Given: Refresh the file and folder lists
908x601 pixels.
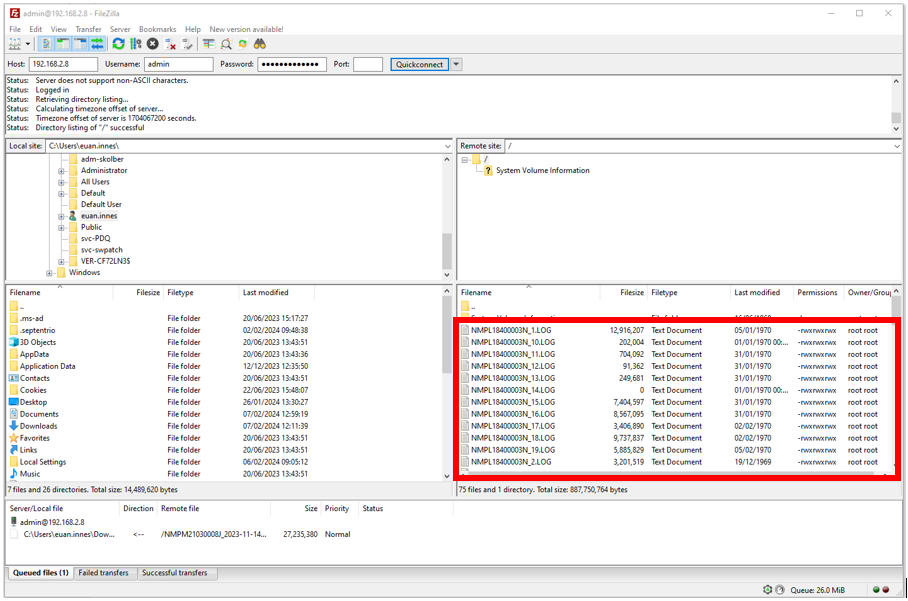Looking at the screenshot, I should coord(120,44).
